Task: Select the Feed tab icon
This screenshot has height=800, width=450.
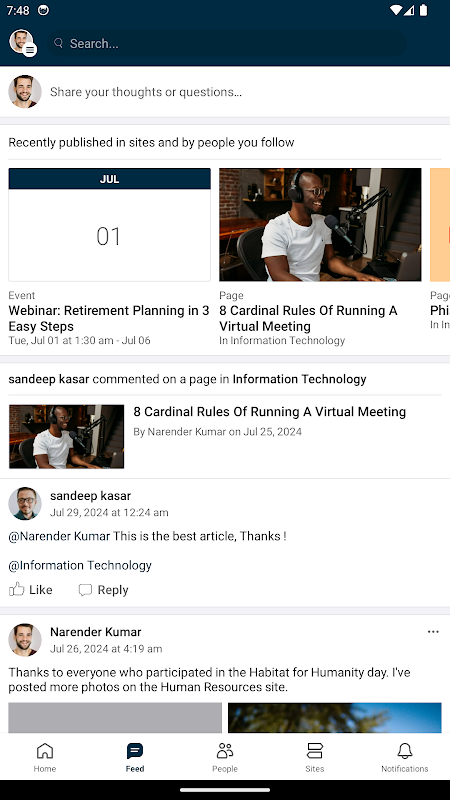Action: (135, 751)
